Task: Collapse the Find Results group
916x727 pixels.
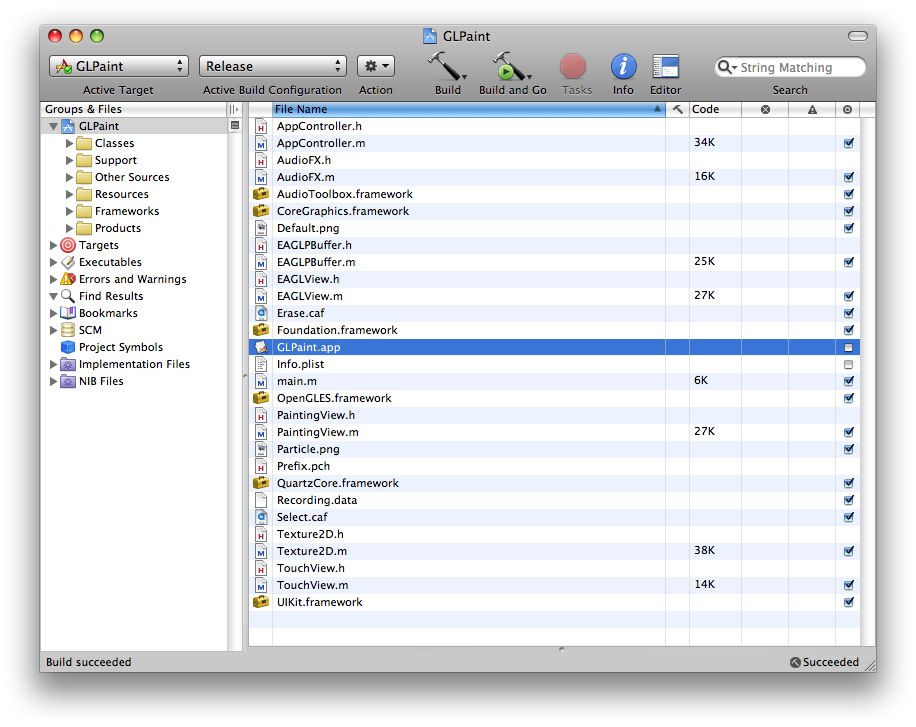Action: pyautogui.click(x=53, y=296)
